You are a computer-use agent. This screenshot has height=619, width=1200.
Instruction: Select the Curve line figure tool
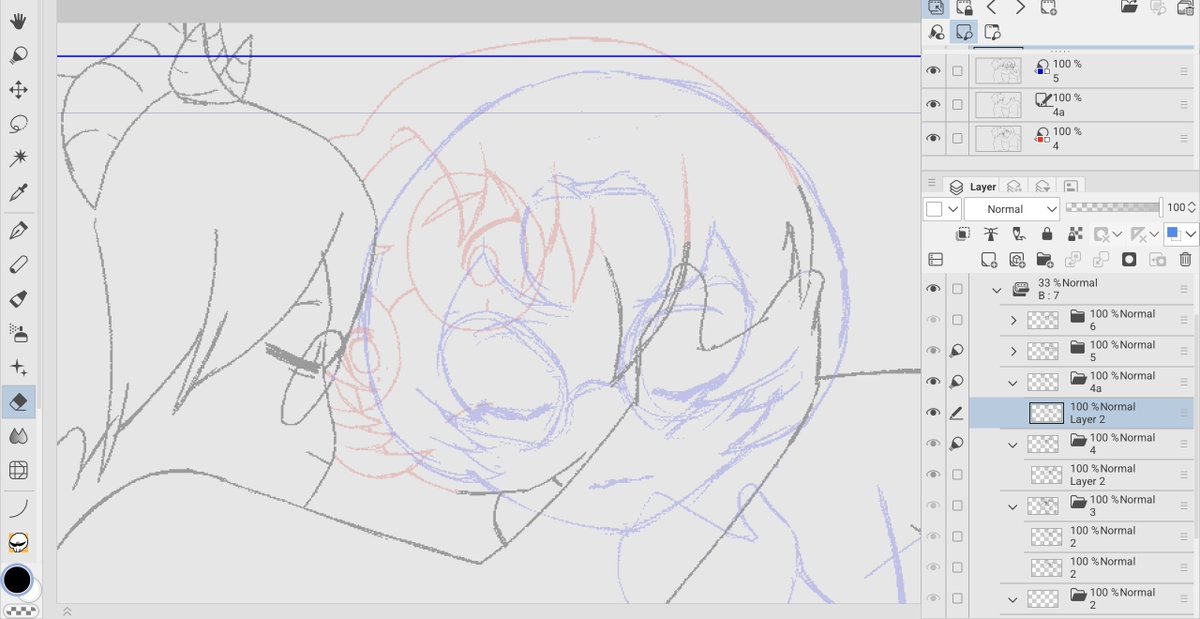click(18, 508)
